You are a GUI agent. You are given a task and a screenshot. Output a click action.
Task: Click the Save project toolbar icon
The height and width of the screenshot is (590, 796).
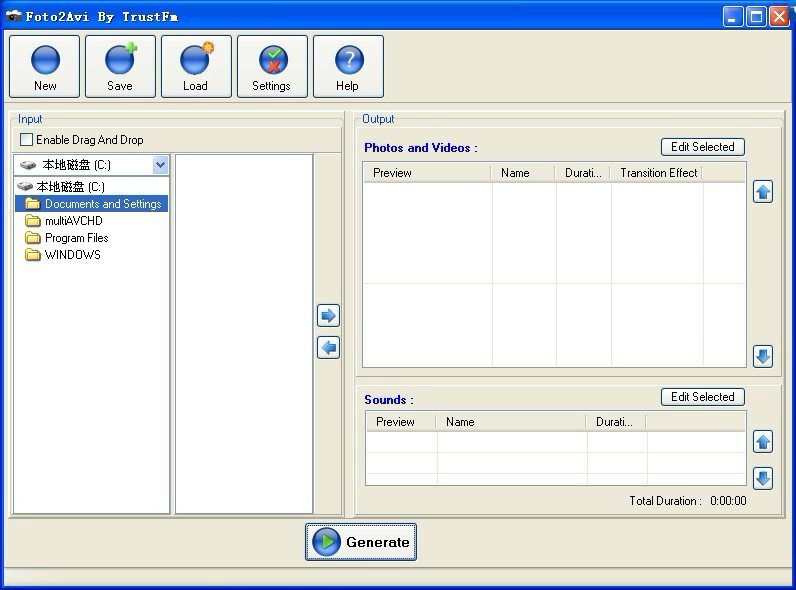pyautogui.click(x=120, y=67)
